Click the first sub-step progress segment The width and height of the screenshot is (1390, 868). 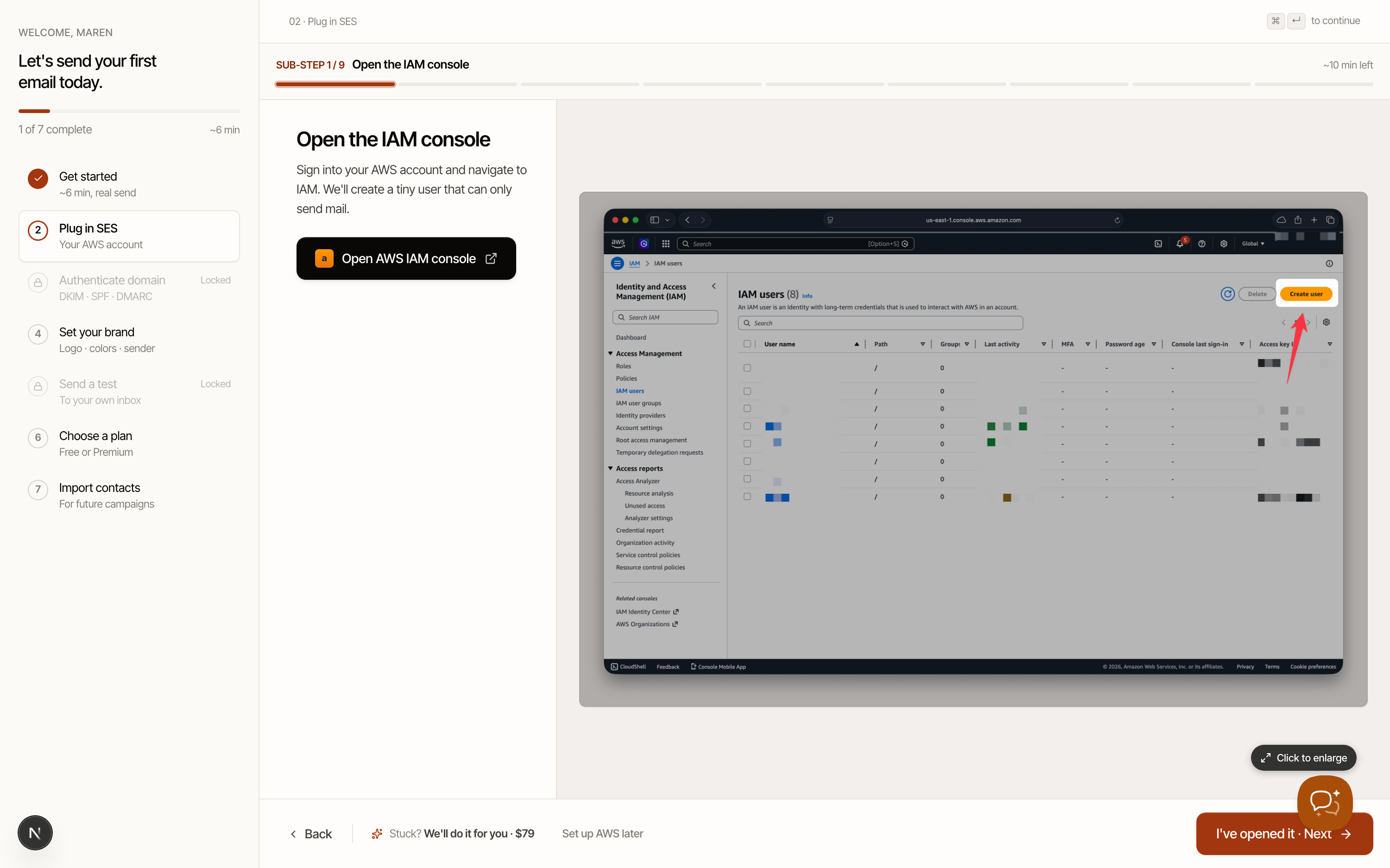click(335, 84)
